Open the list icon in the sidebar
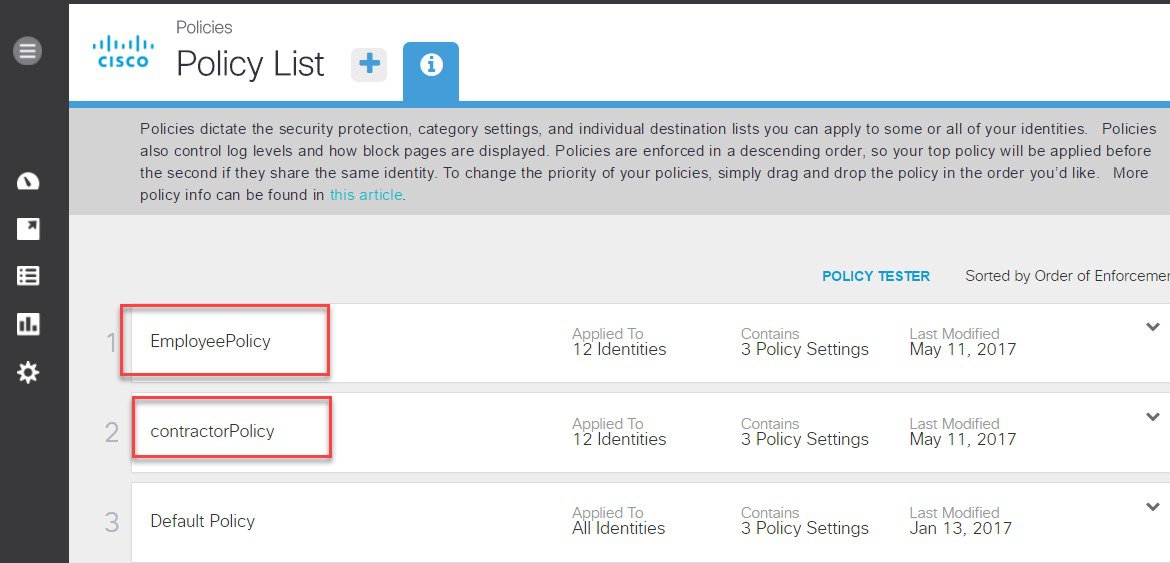Image resolution: width=1170 pixels, height=563 pixels. (x=28, y=276)
